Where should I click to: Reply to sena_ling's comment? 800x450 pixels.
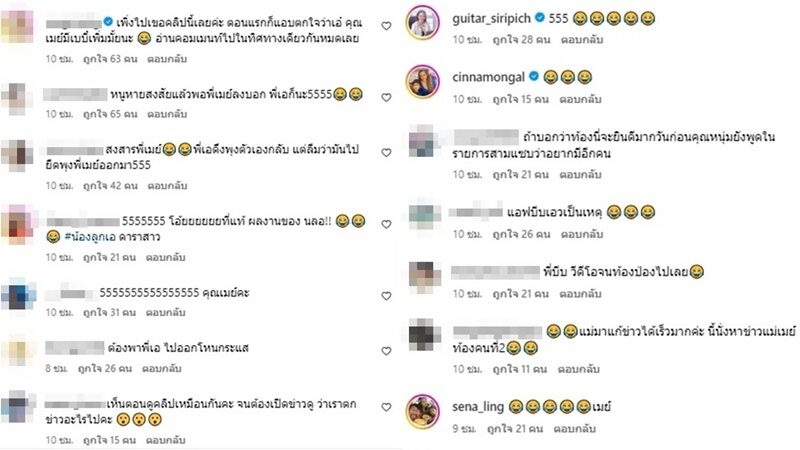coord(574,429)
